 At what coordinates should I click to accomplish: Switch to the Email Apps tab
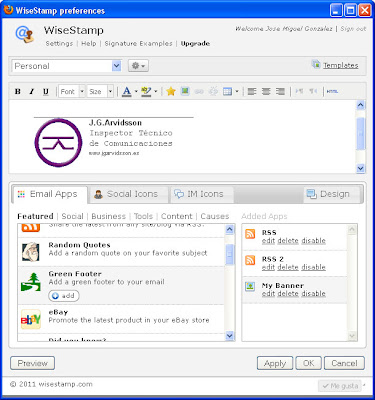[50, 194]
